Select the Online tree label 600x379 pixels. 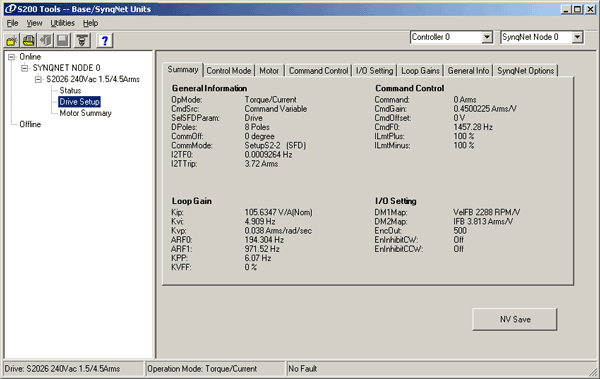point(30,57)
